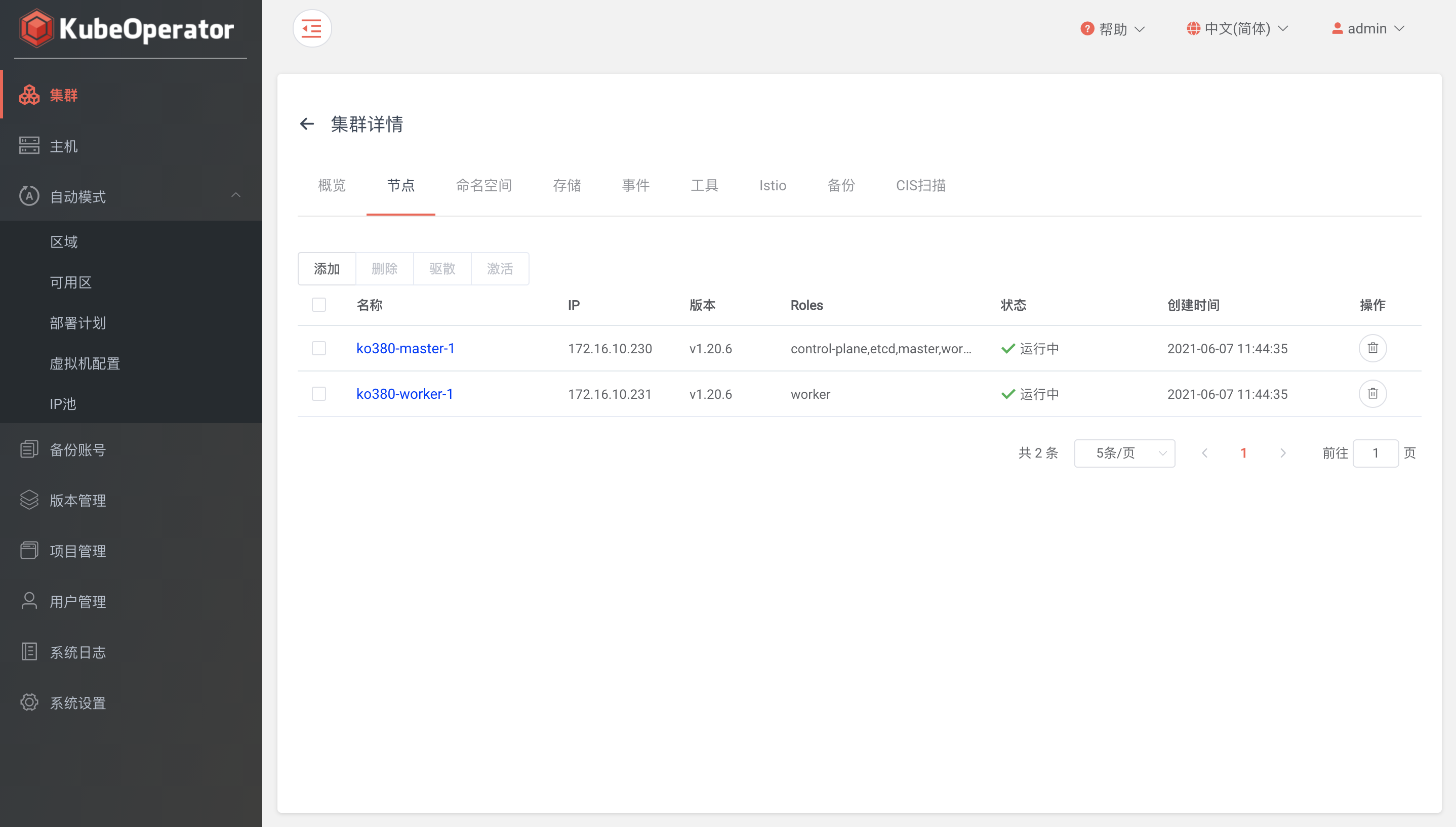Collapse sidebar with the menu fold icon
The width and height of the screenshot is (1456, 827).
(x=312, y=28)
